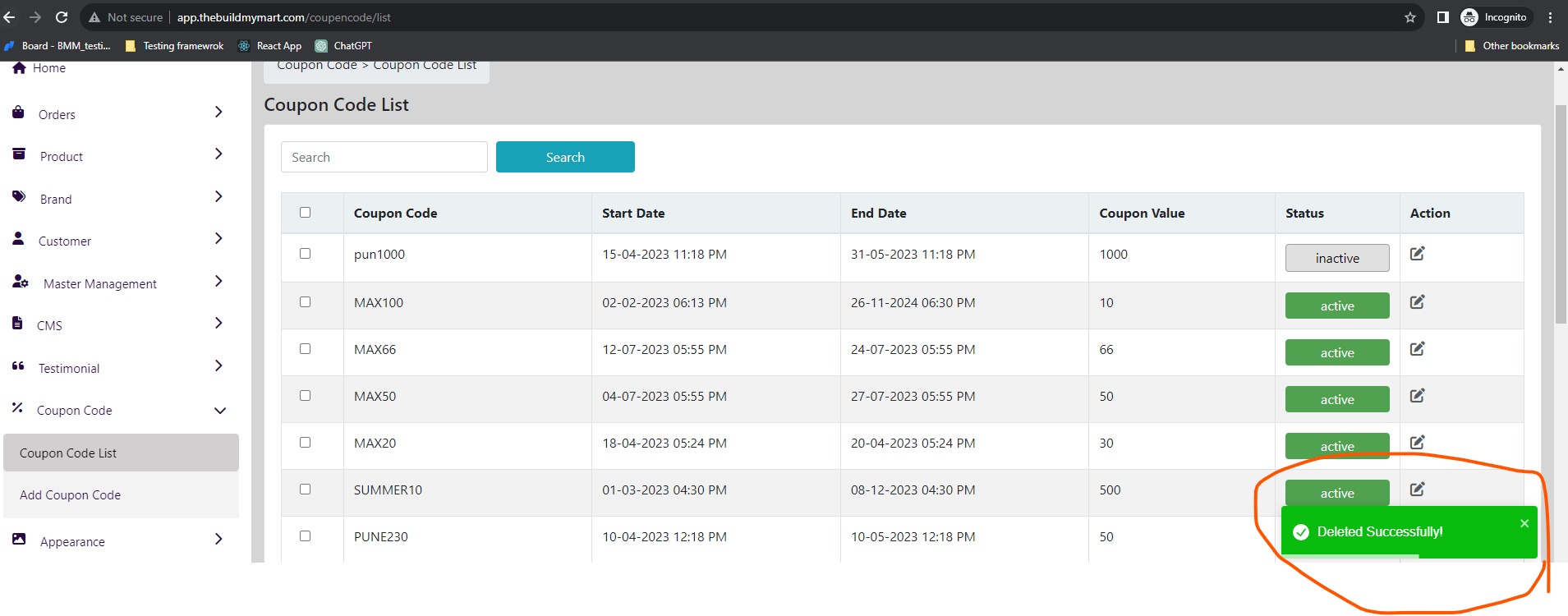Click the Coupon Code percent icon

click(x=17, y=407)
